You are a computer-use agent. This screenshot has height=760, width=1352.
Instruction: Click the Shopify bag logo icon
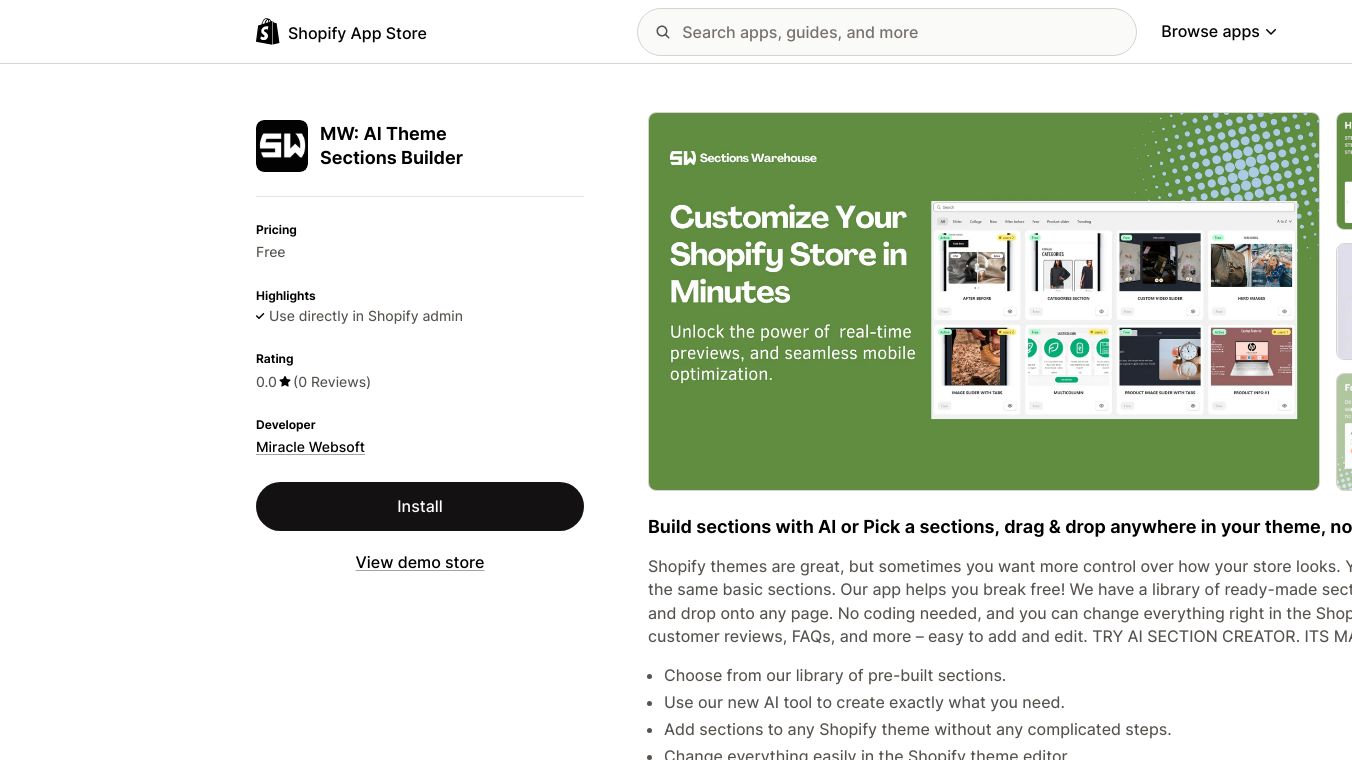[x=267, y=32]
